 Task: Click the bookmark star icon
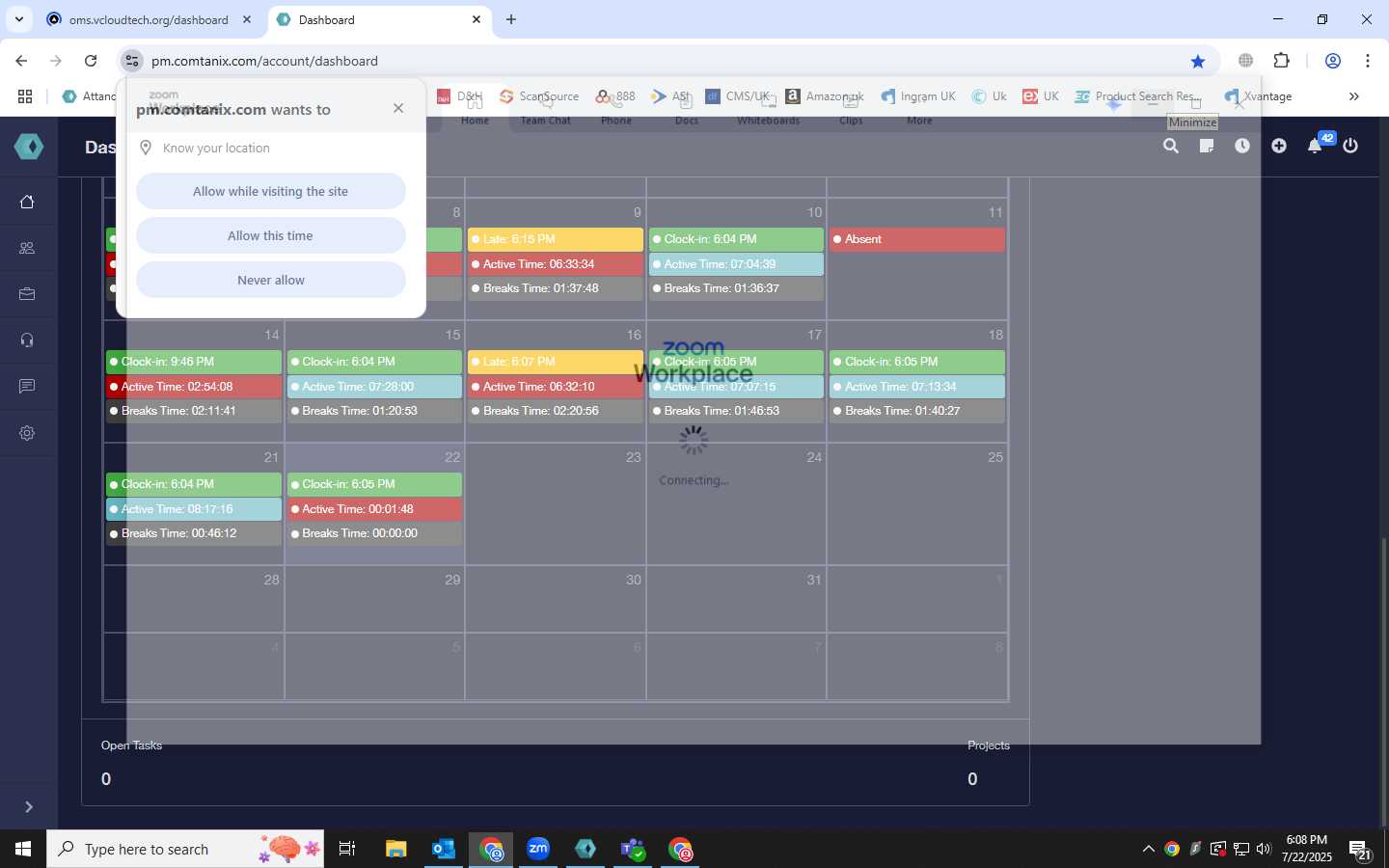[1198, 61]
